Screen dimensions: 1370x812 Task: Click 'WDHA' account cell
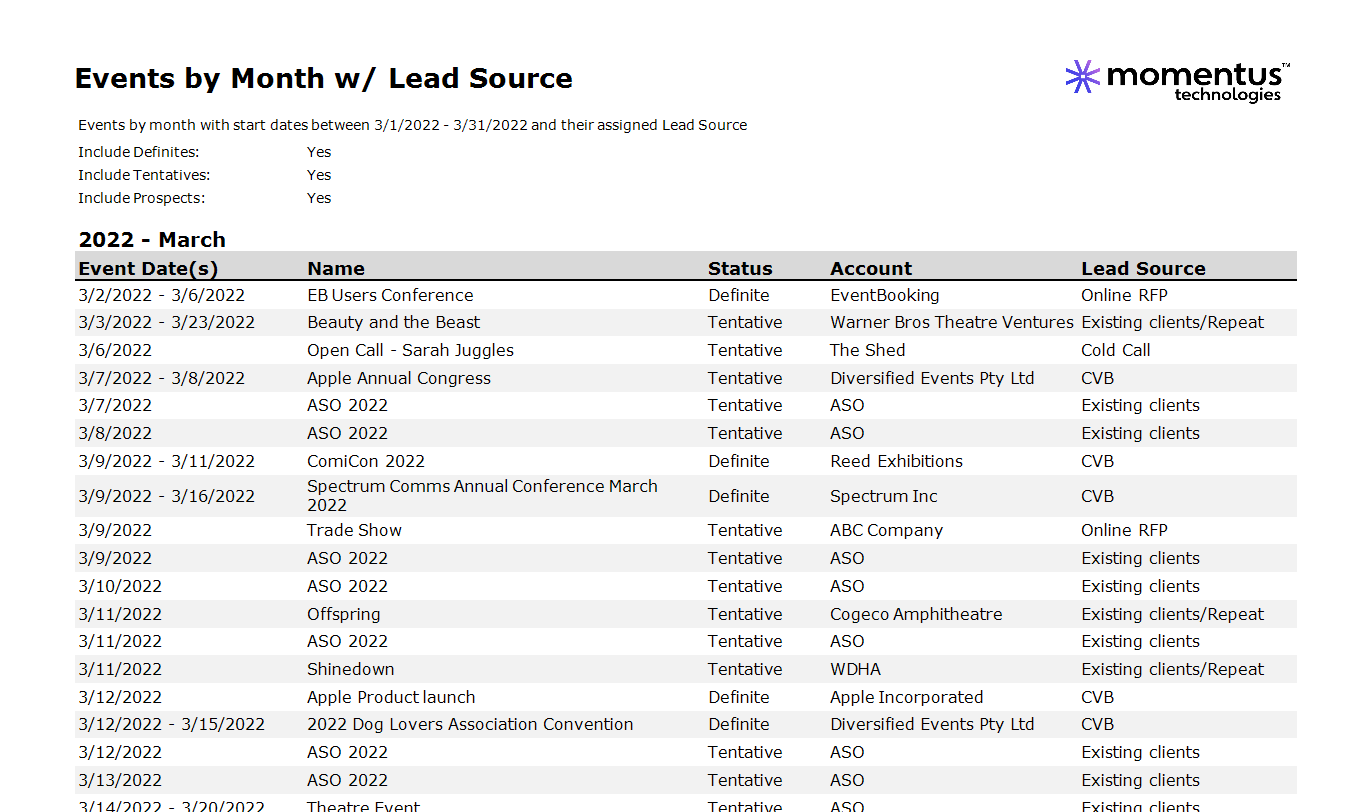[856, 669]
